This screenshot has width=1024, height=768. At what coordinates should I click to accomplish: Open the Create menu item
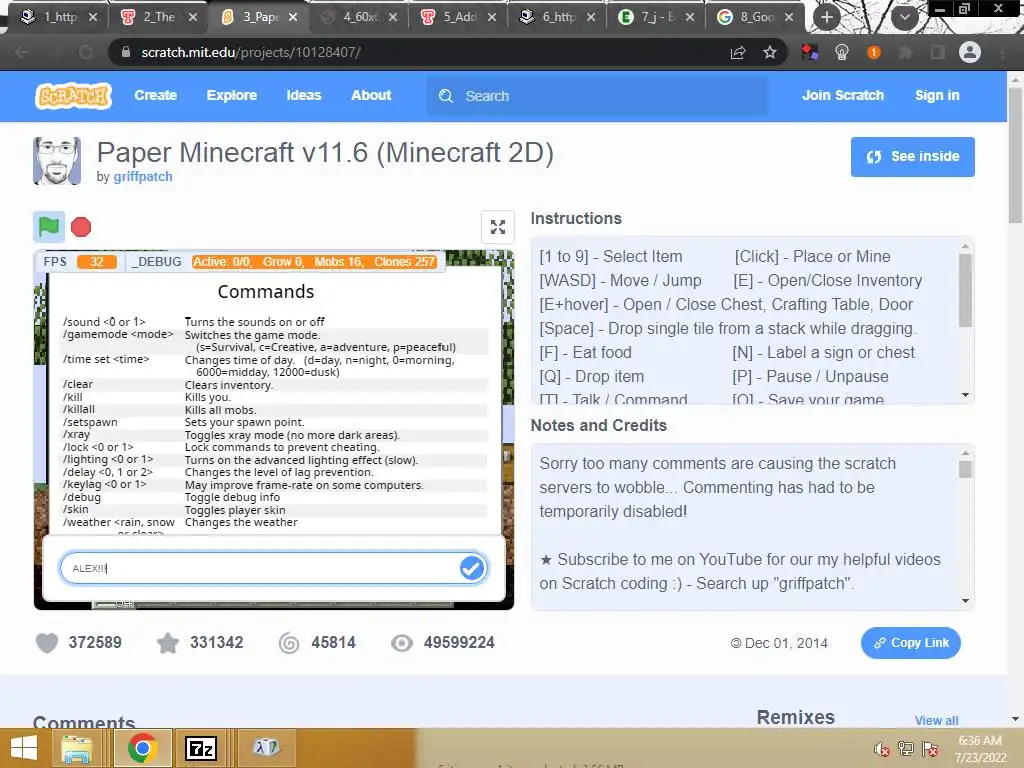point(155,95)
